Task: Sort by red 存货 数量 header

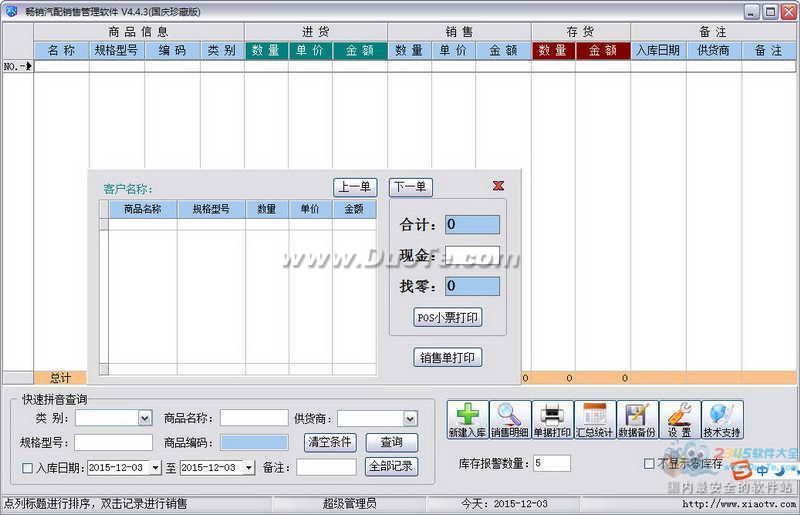Action: tap(553, 50)
